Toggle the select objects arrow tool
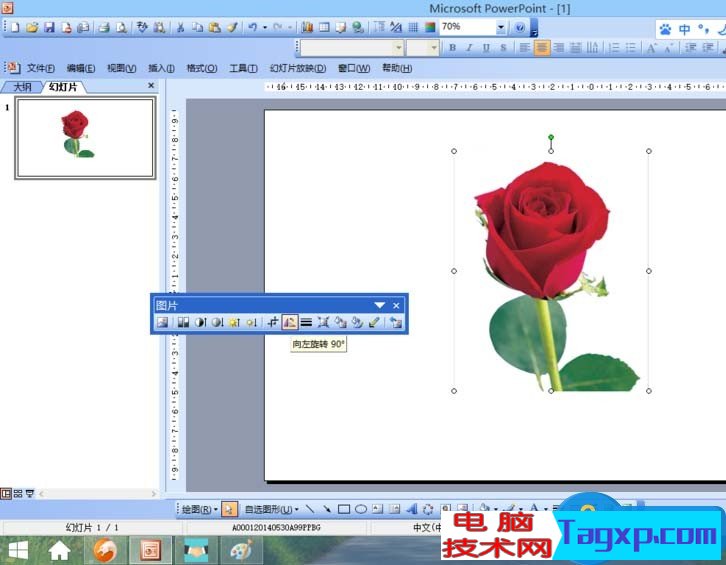Viewport: 726px width, 565px height. [x=230, y=509]
